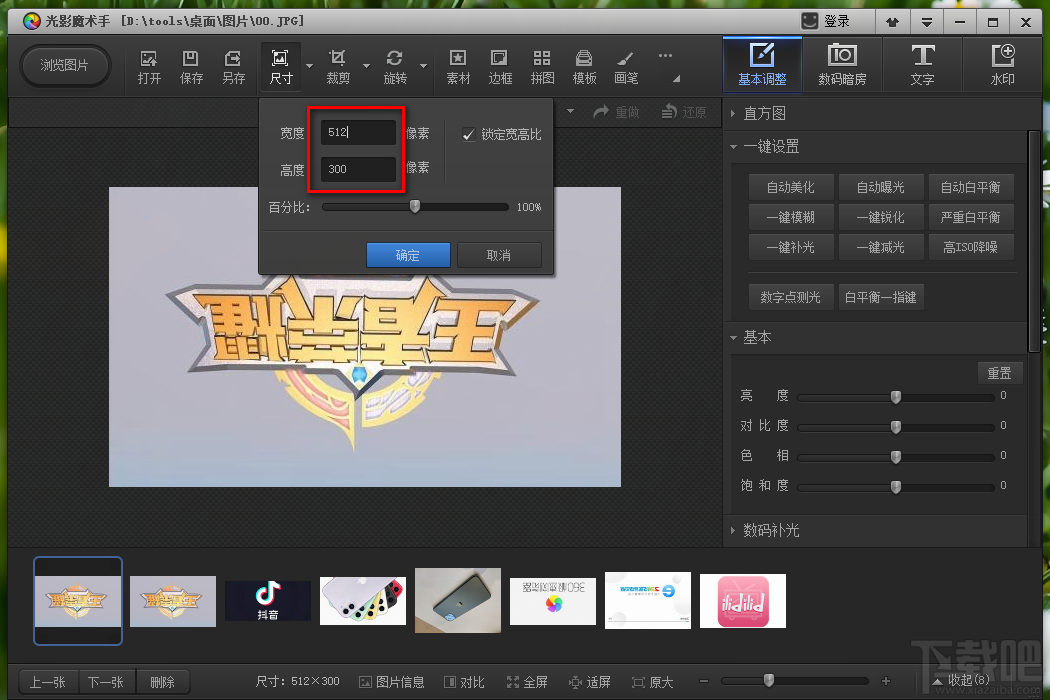Image resolution: width=1050 pixels, height=700 pixels.
Task: Zoom in with the plus icon
Action: click(x=886, y=681)
